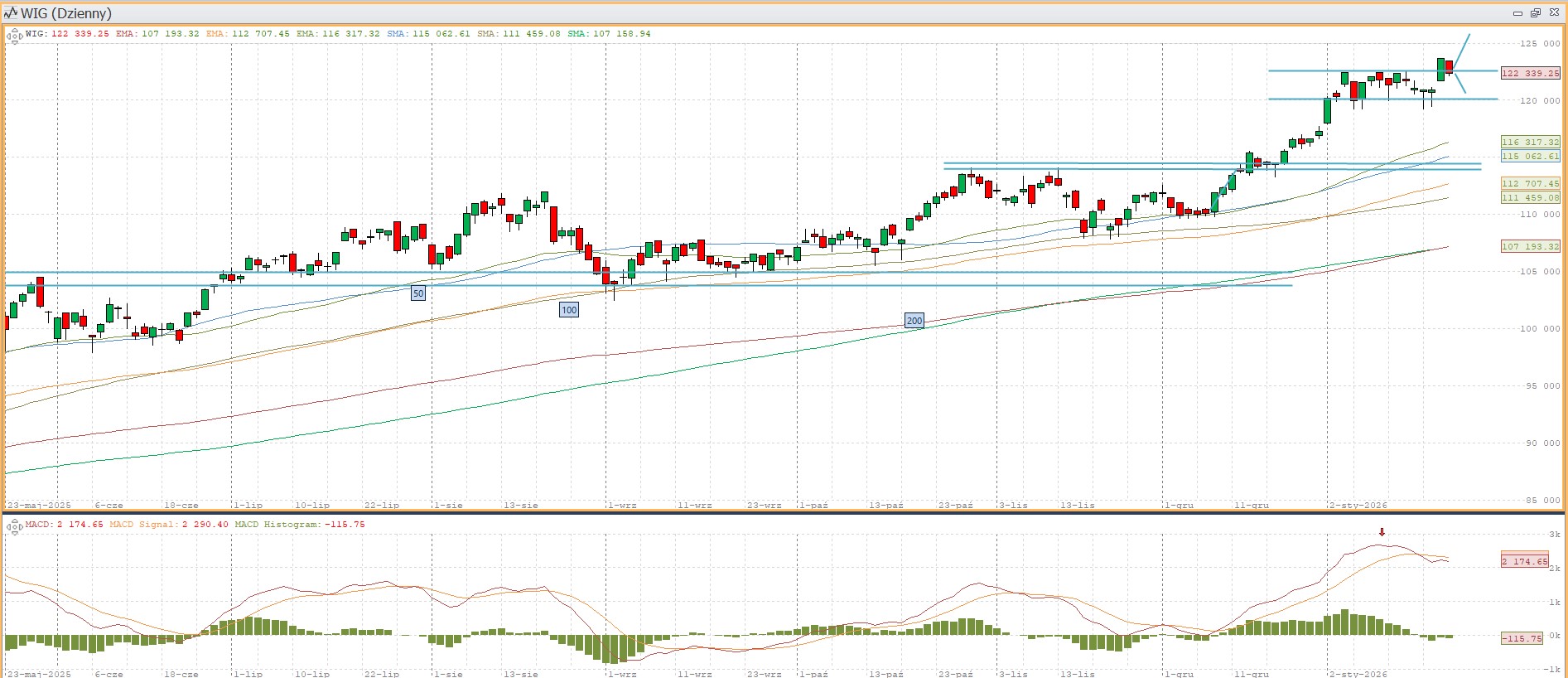Screen dimensions: 1568x678
Task: Click the pan arrows icon in MACD panel
Action: (14, 526)
